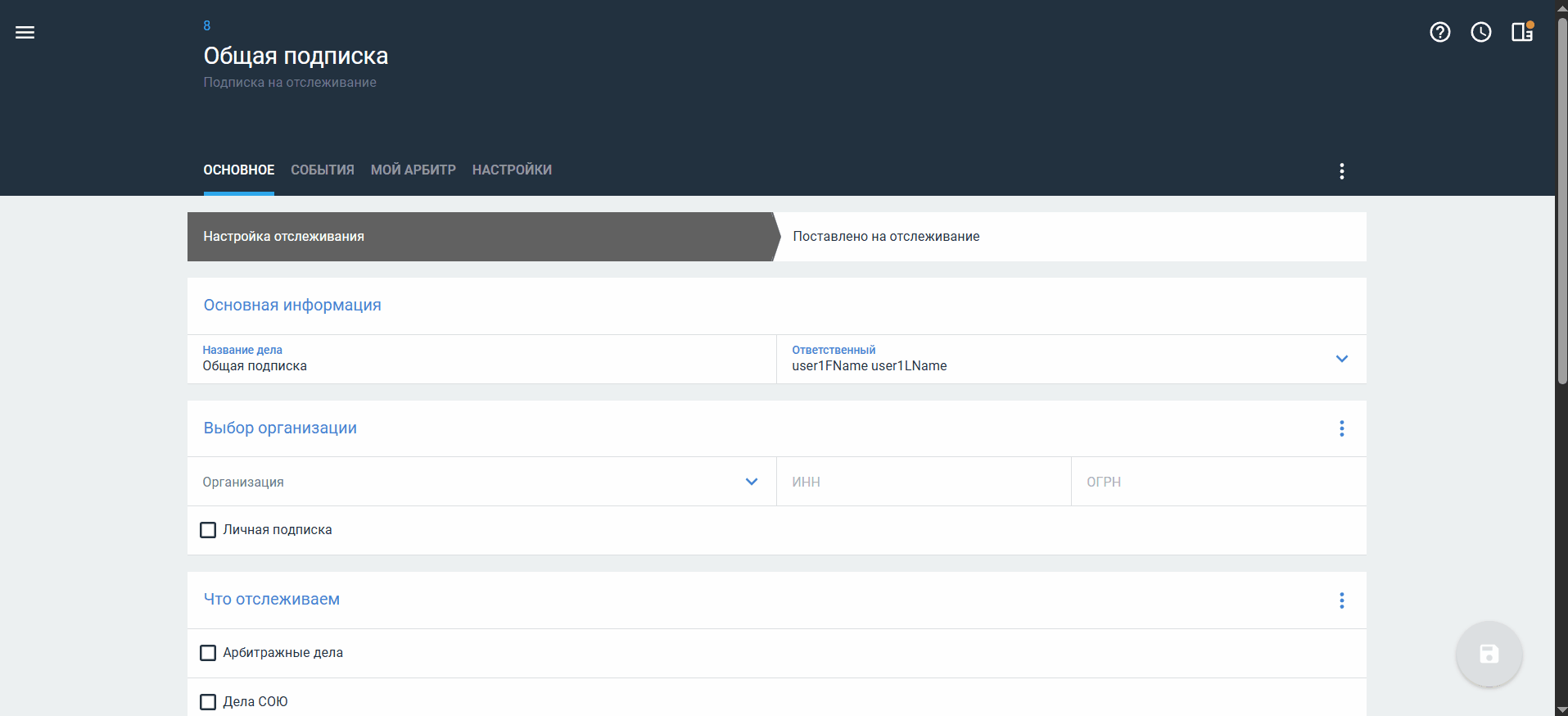The width and height of the screenshot is (1568, 716).
Task: Check the 'Арбитражные дела' checkbox
Action: (209, 653)
